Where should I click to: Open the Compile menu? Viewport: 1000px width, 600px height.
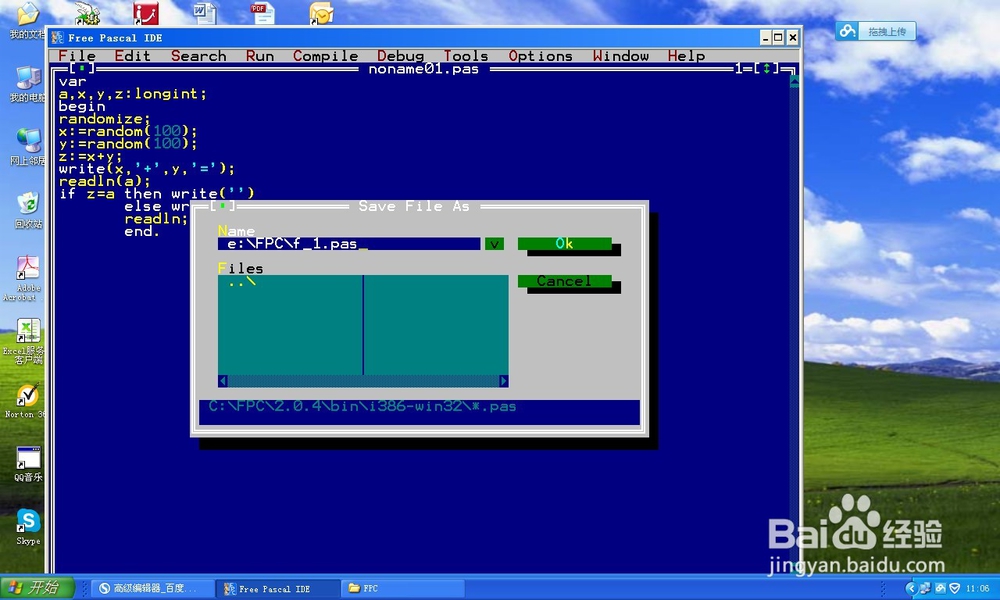(325, 56)
